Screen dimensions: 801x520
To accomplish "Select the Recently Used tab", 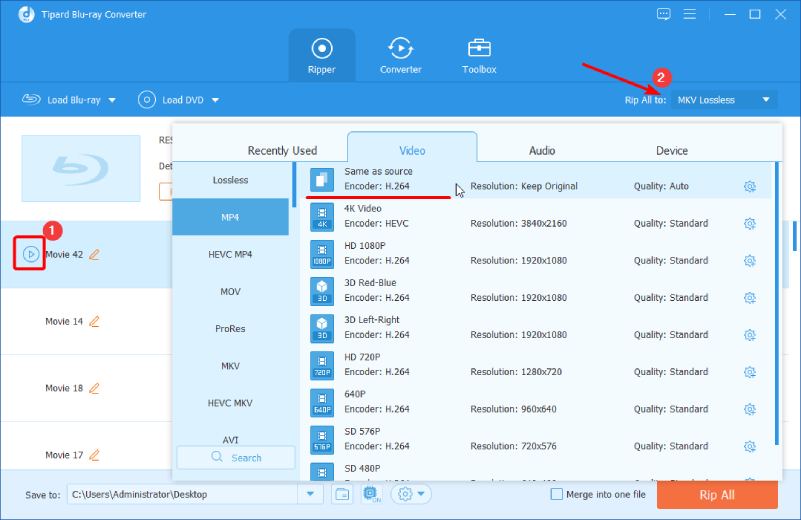I will pyautogui.click(x=282, y=151).
